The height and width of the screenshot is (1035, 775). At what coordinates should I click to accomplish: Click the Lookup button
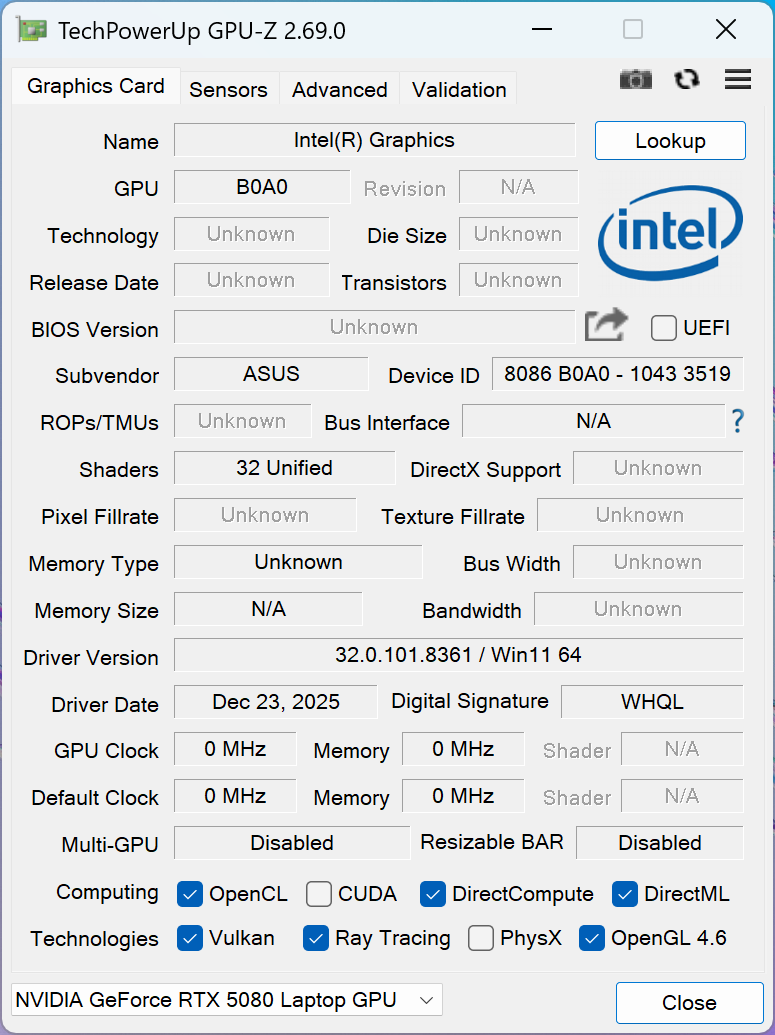click(670, 141)
